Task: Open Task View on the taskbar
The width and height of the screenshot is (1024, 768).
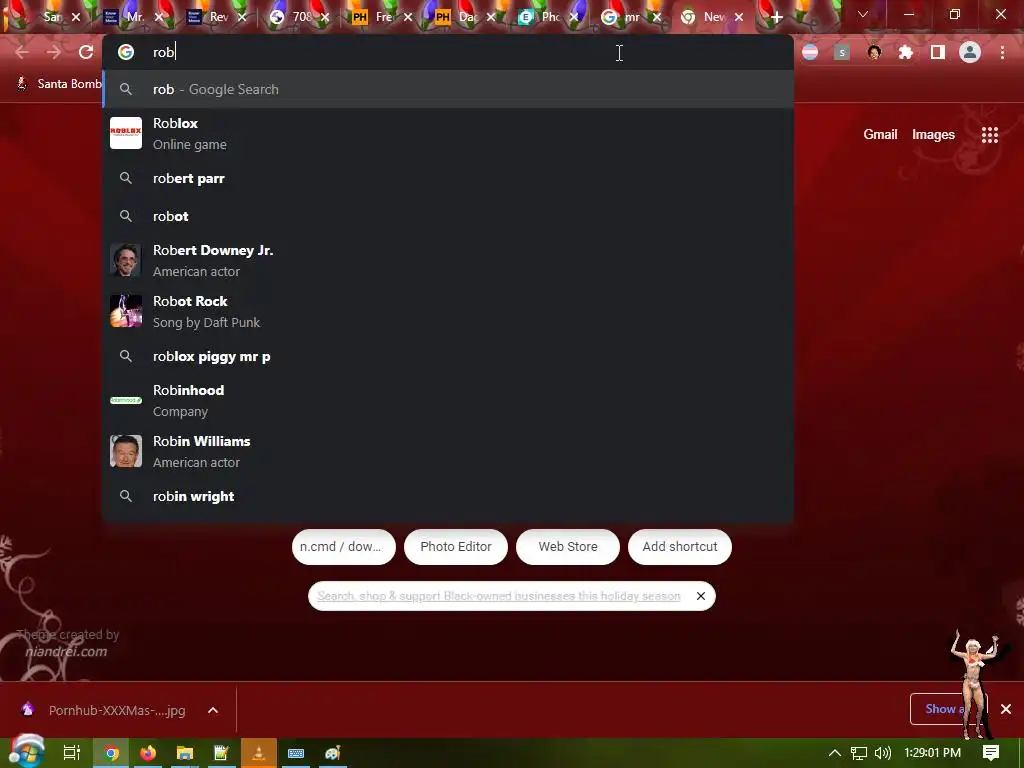Action: click(72, 753)
